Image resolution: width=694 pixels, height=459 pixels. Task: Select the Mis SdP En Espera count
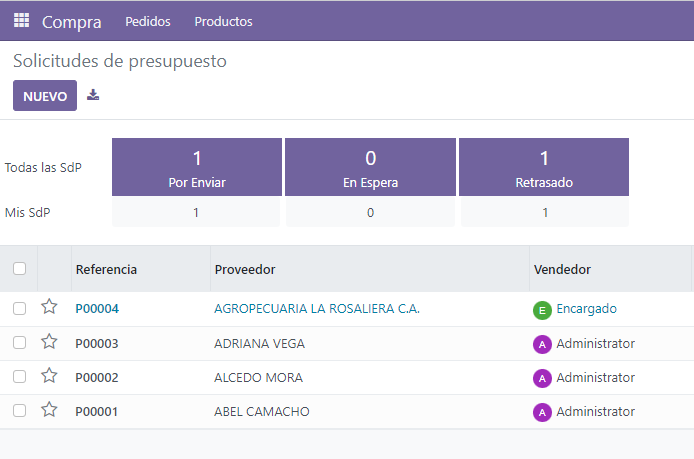[370, 212]
